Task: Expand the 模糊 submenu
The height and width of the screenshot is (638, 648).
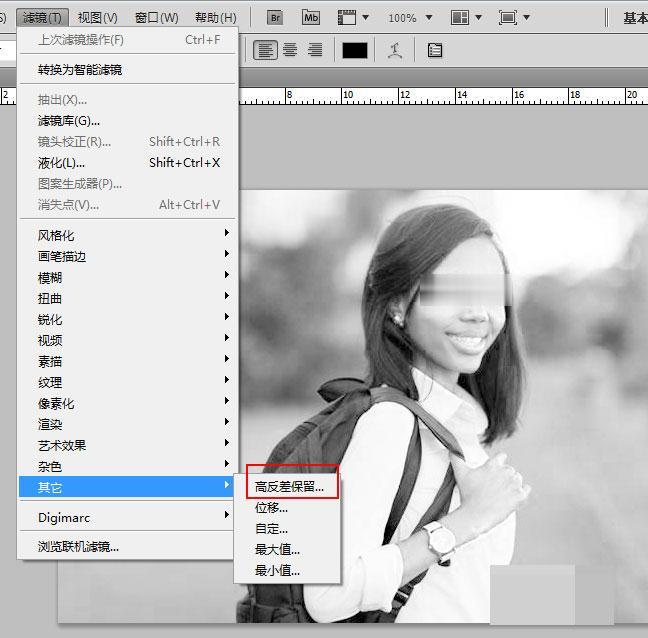Action: [127, 278]
